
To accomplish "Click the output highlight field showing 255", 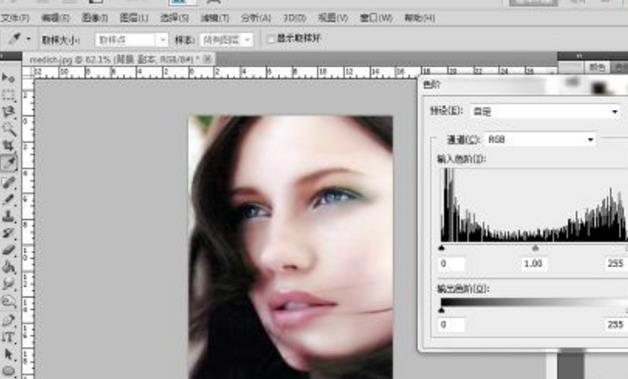I will pos(616,325).
